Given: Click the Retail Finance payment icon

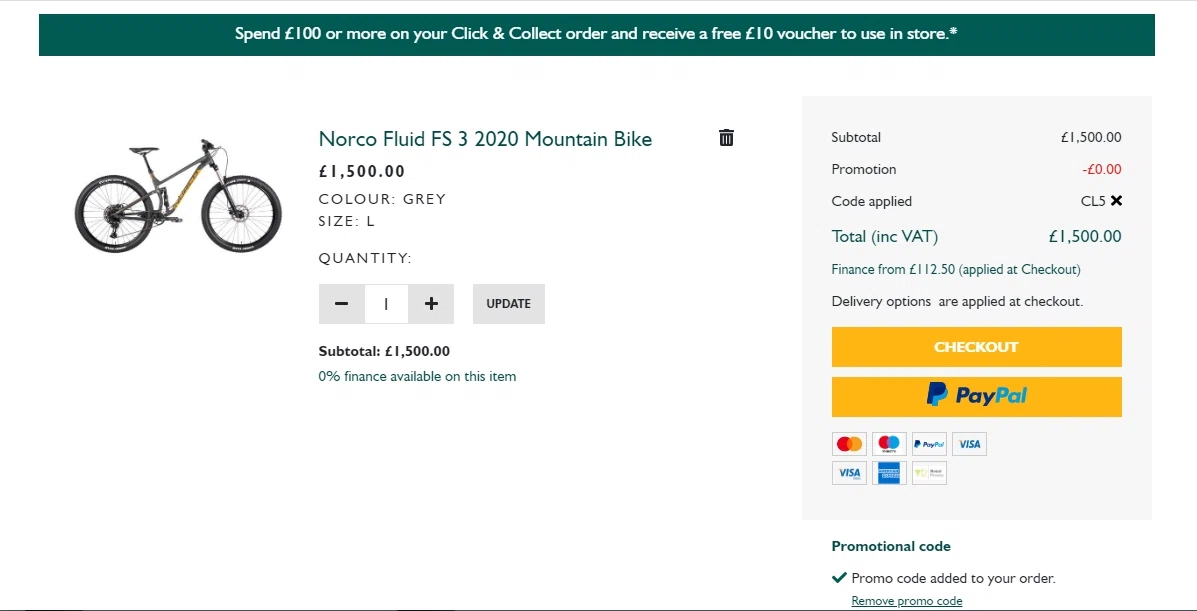Looking at the screenshot, I should pos(929,473).
